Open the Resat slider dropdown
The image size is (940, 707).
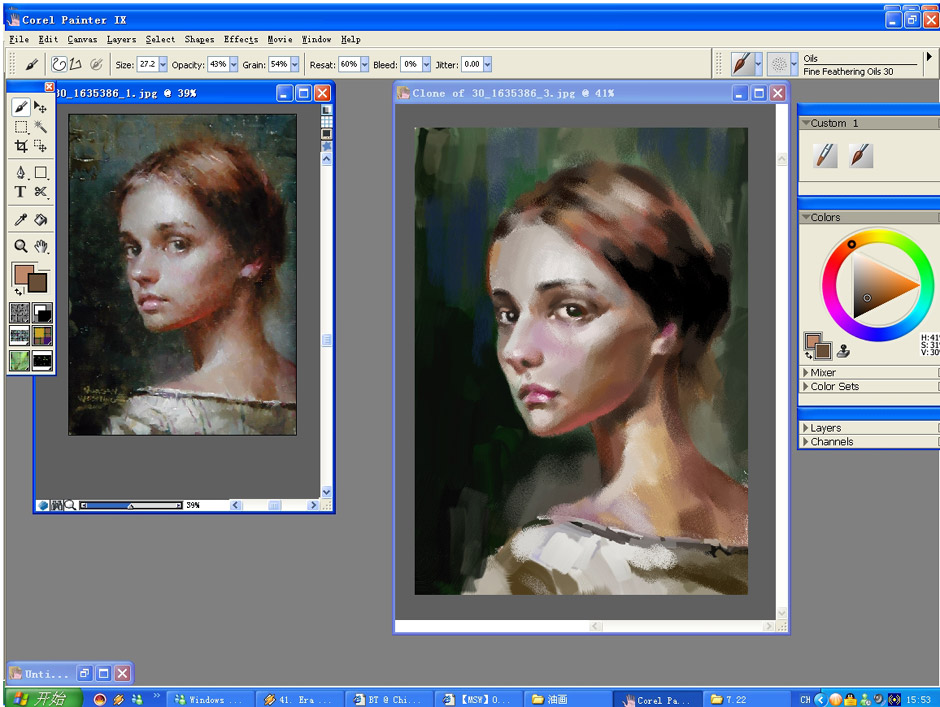[x=364, y=64]
